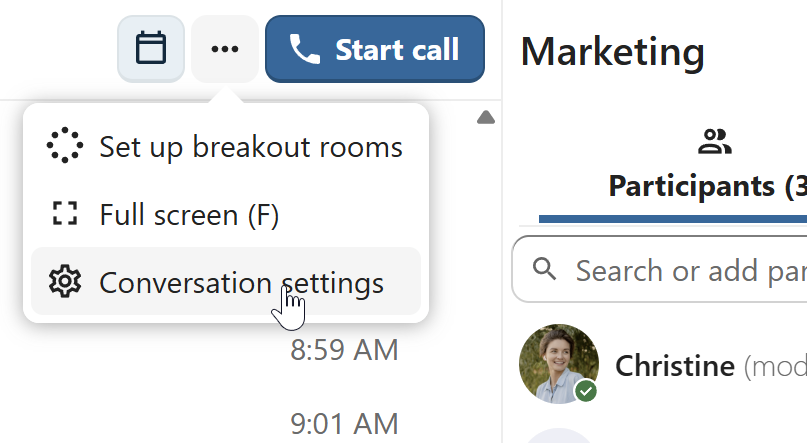
Task: Click the breakout rooms dotted-circle icon
Action: 65,147
